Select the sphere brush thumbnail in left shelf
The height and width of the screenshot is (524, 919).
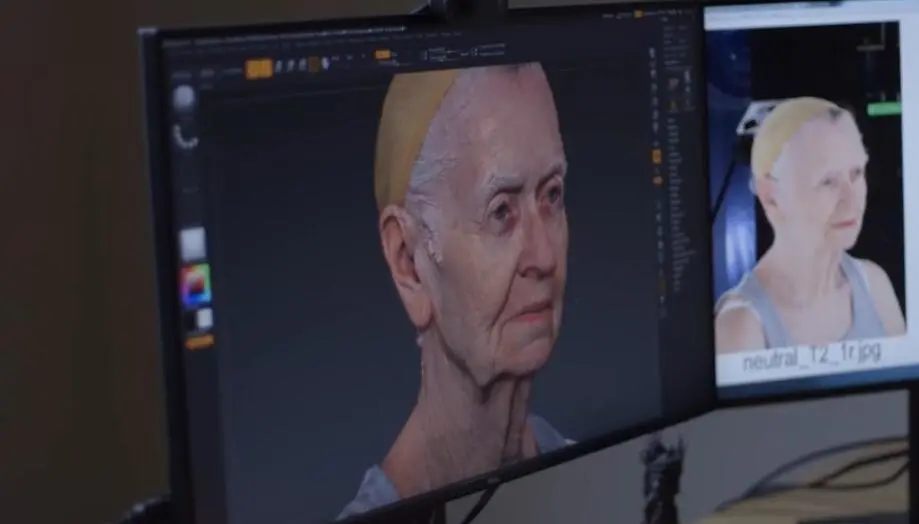coord(184,97)
